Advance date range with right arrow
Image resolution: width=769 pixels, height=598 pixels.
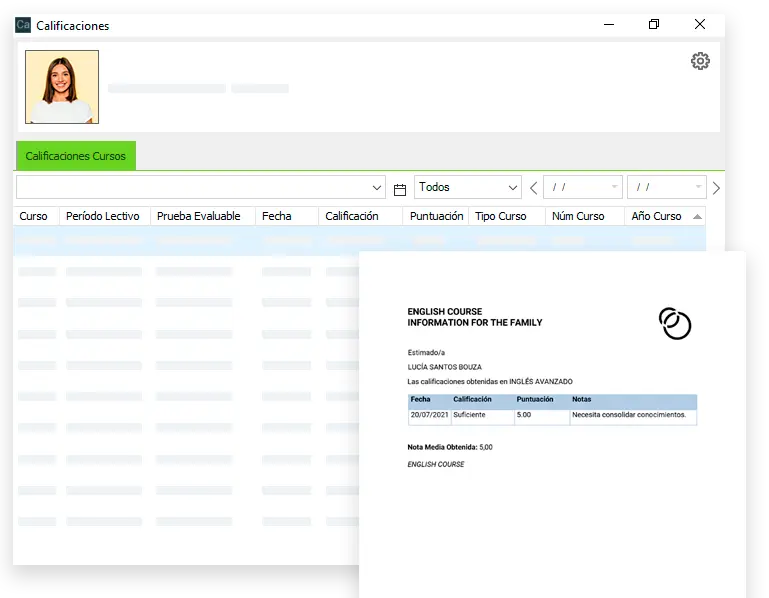[x=716, y=188]
